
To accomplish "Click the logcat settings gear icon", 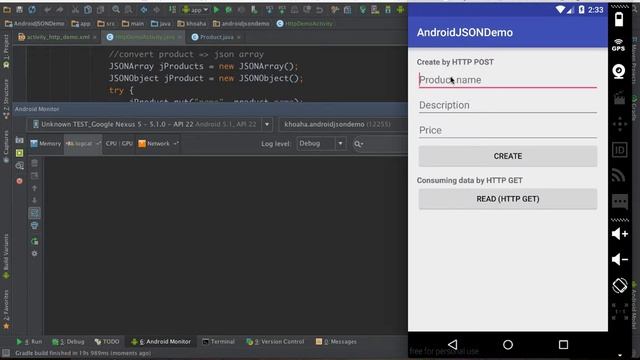I will pos(34,253).
